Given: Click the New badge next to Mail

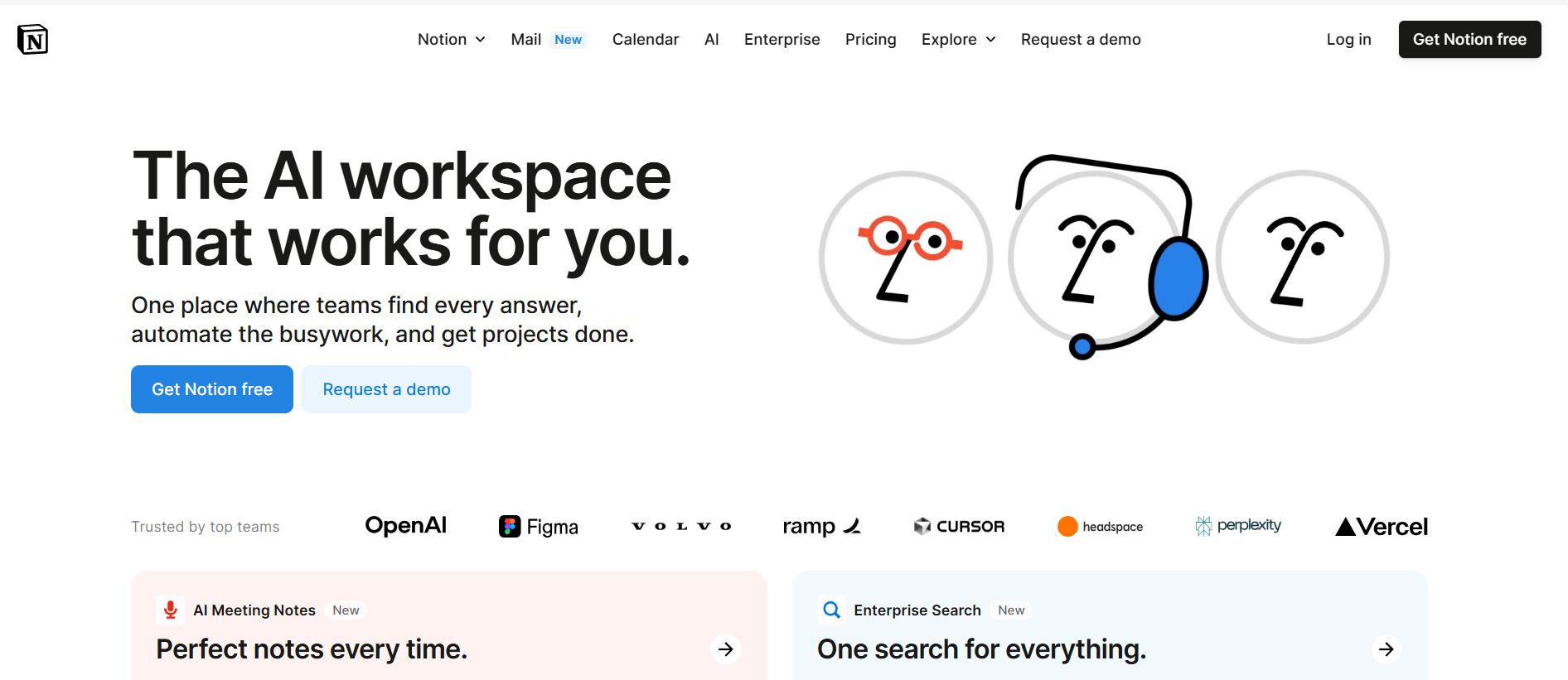Looking at the screenshot, I should click(569, 39).
